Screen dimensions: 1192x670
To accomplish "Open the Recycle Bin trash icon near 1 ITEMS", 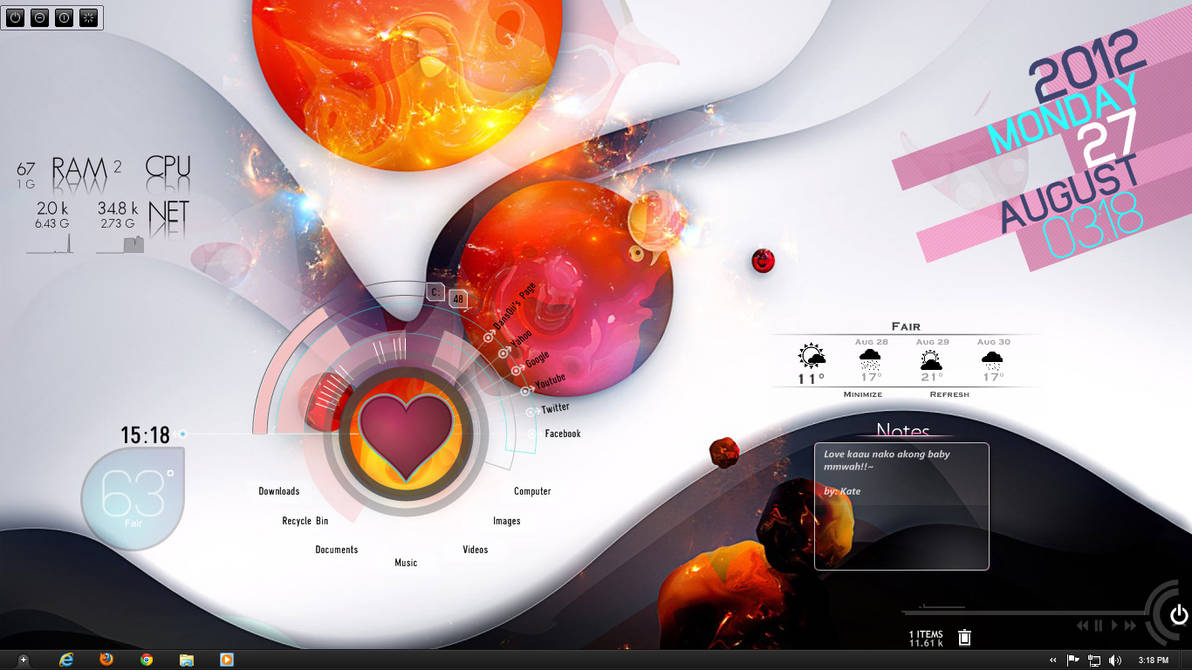I will [x=964, y=636].
